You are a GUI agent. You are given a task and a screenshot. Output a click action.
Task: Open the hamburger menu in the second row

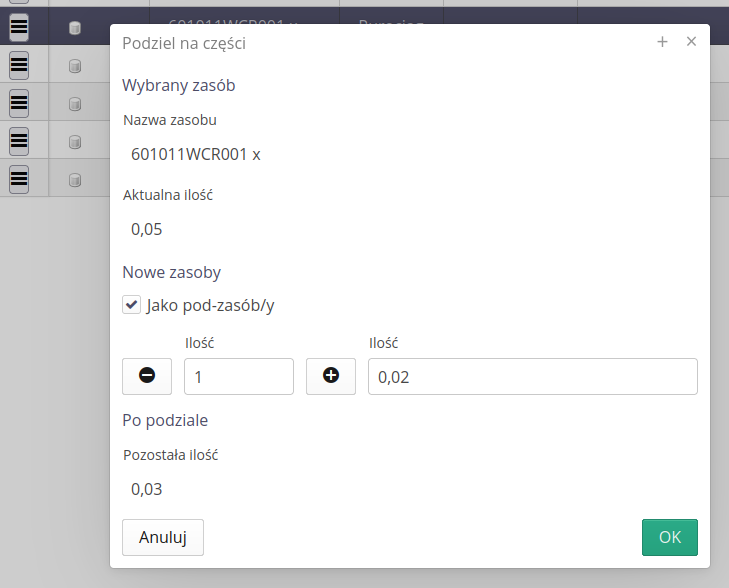[x=19, y=66]
